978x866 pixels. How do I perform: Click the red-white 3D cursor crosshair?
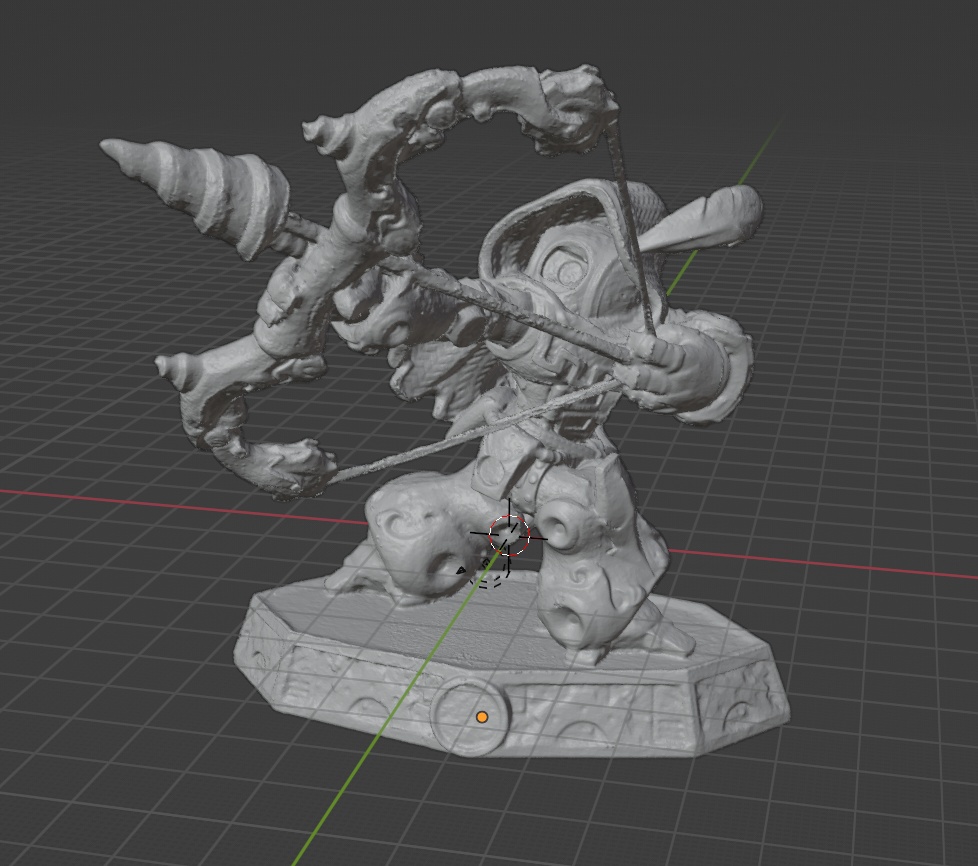pos(509,535)
